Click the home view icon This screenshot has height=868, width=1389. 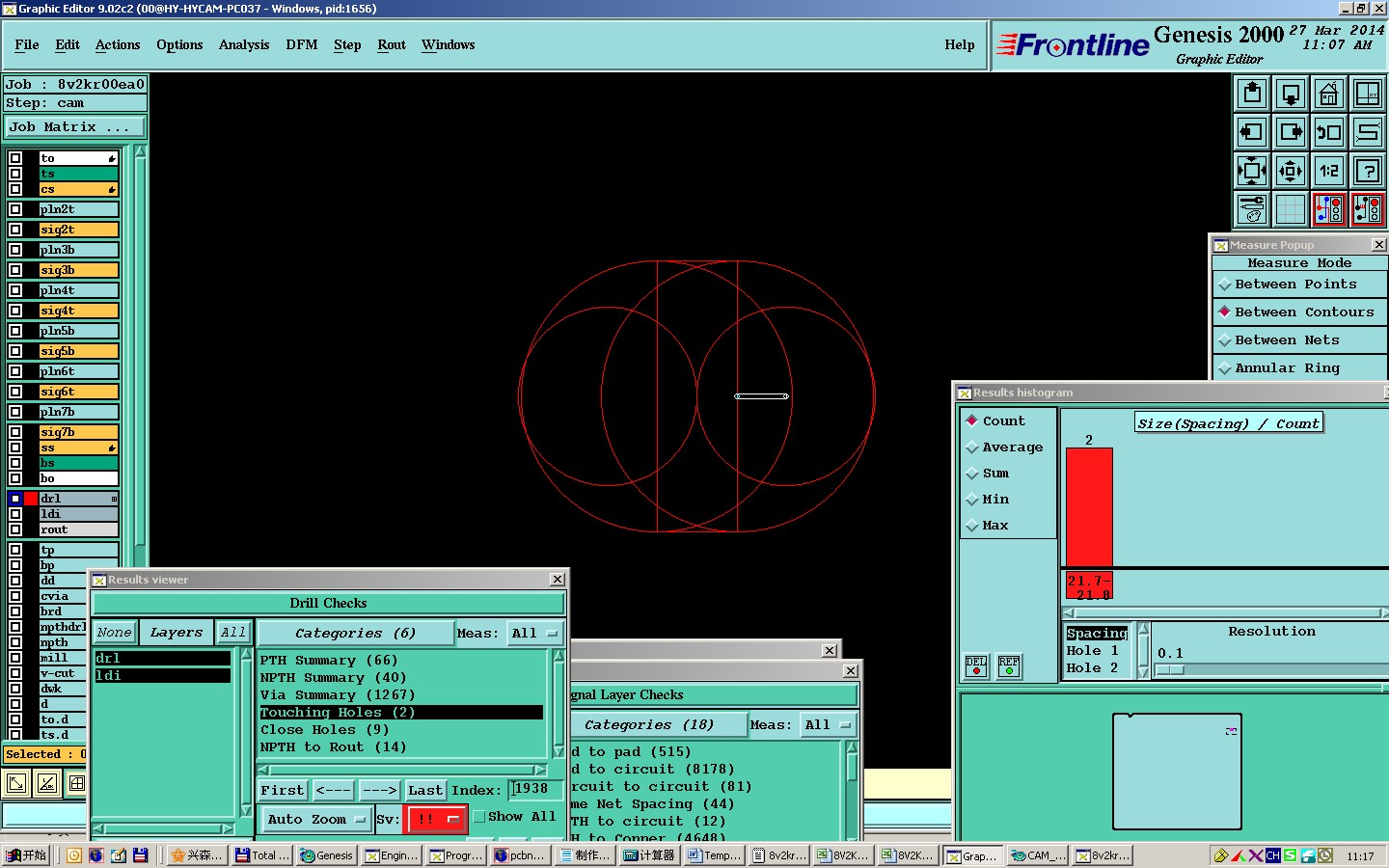click(x=1328, y=94)
